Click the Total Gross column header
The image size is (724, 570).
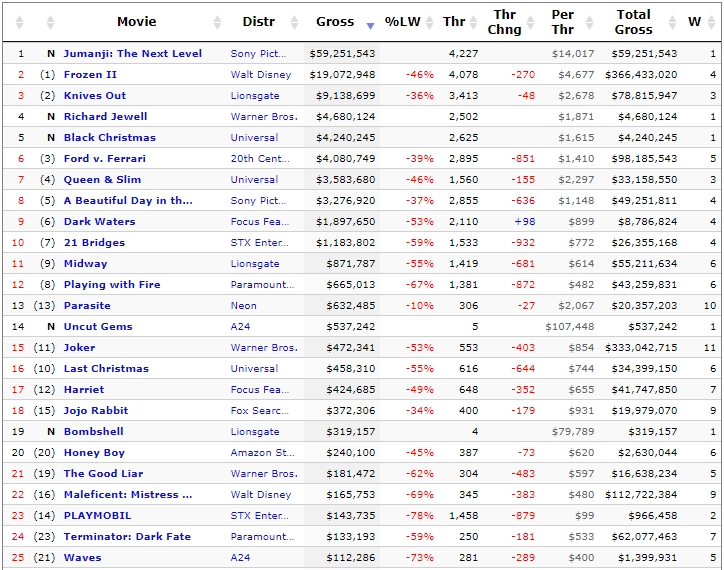(634, 22)
